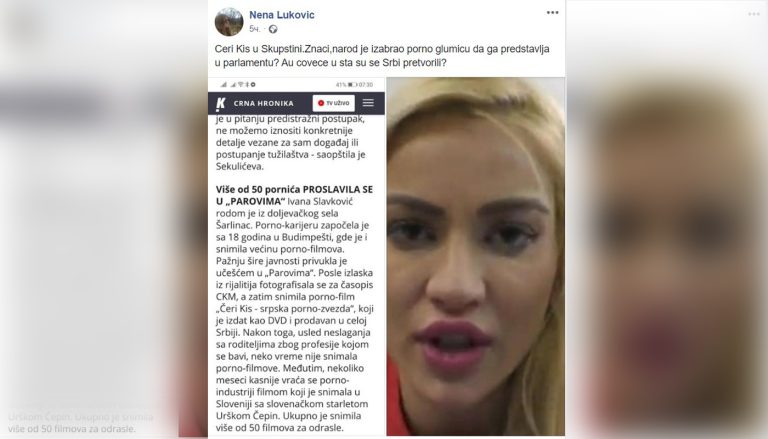Click the battery status icon
Image resolution: width=768 pixels, height=439 pixels.
(x=352, y=85)
